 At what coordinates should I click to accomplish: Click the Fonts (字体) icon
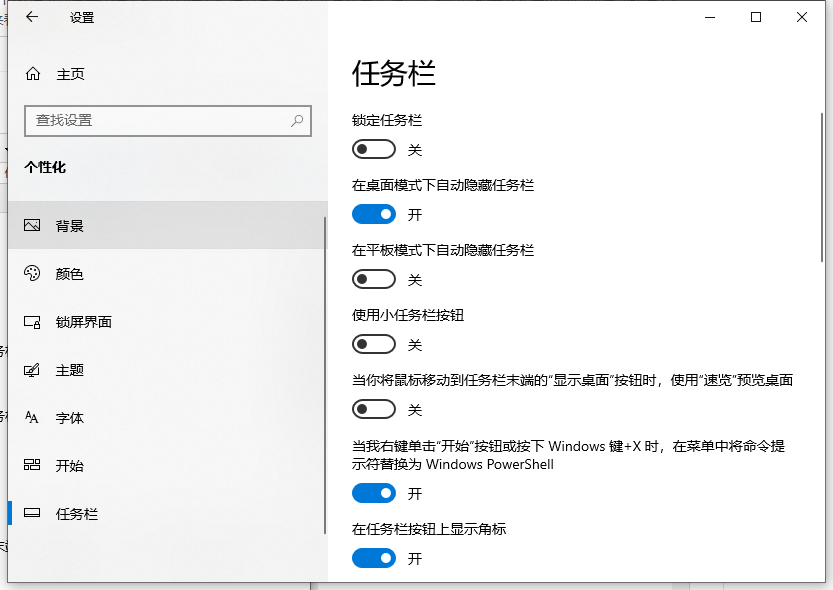pos(33,418)
